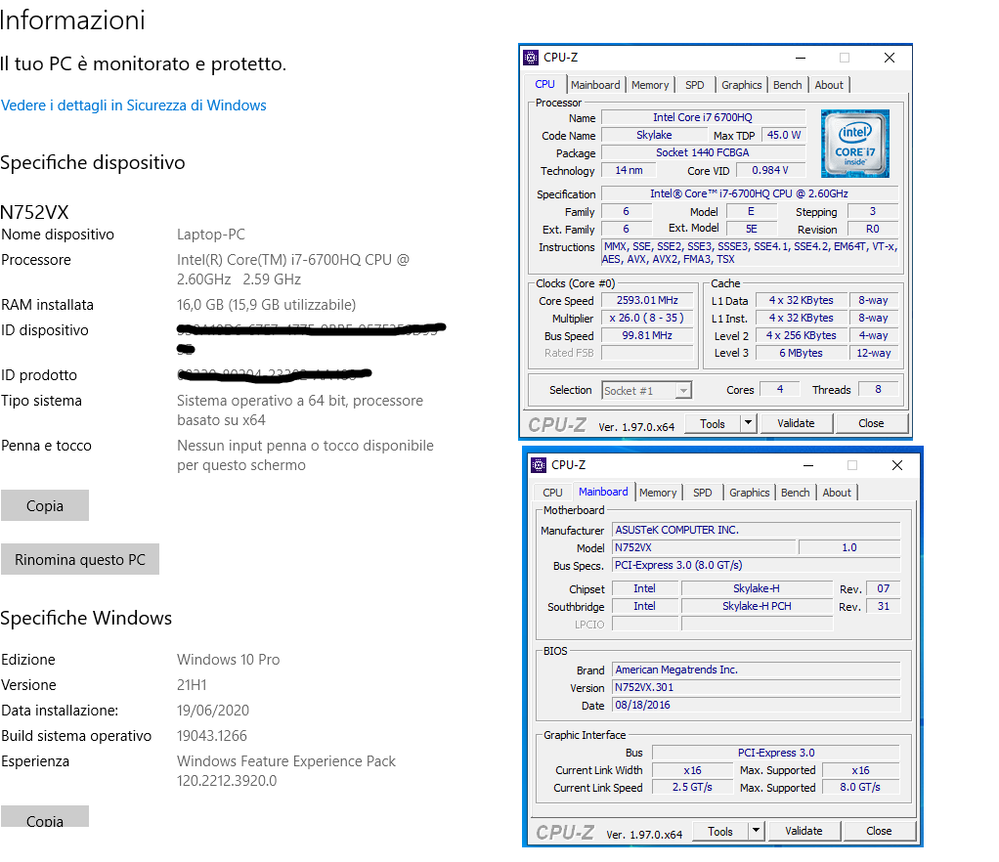Click Specification field i7-6700HQ CPU @ 2.60GHz
The image size is (999, 862).
(x=749, y=194)
